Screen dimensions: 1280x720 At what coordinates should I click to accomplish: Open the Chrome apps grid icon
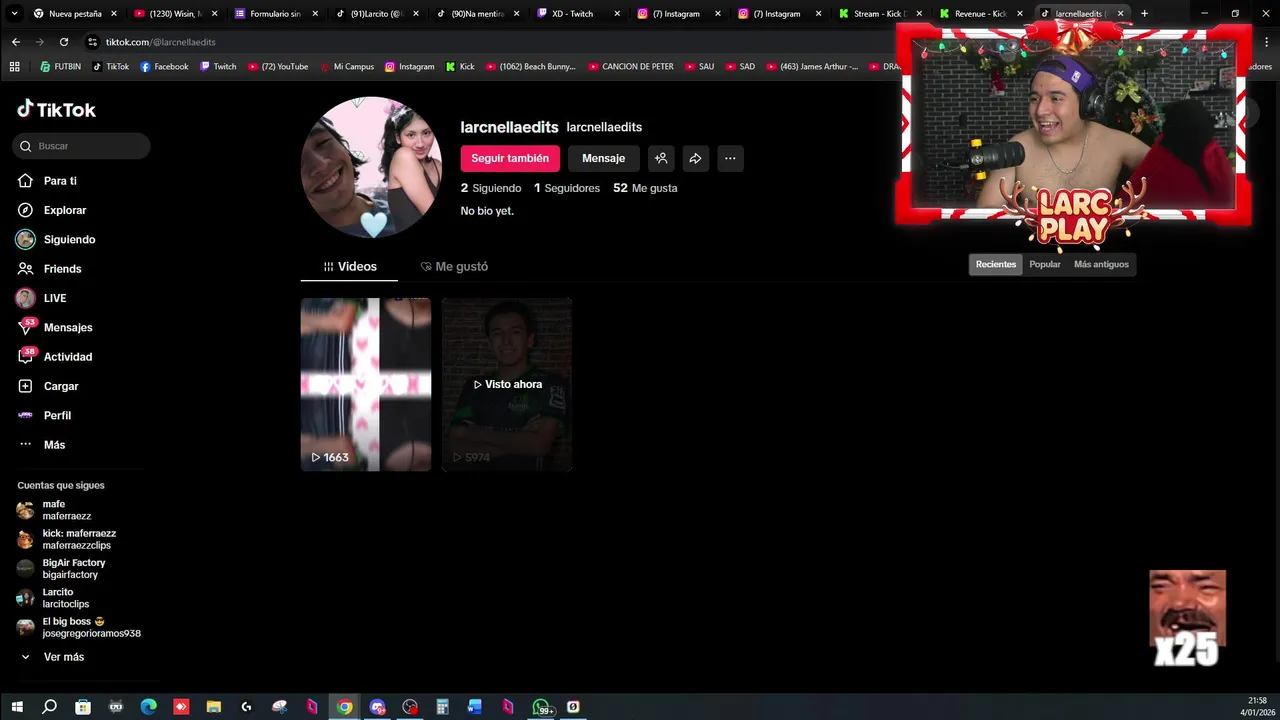point(14,67)
